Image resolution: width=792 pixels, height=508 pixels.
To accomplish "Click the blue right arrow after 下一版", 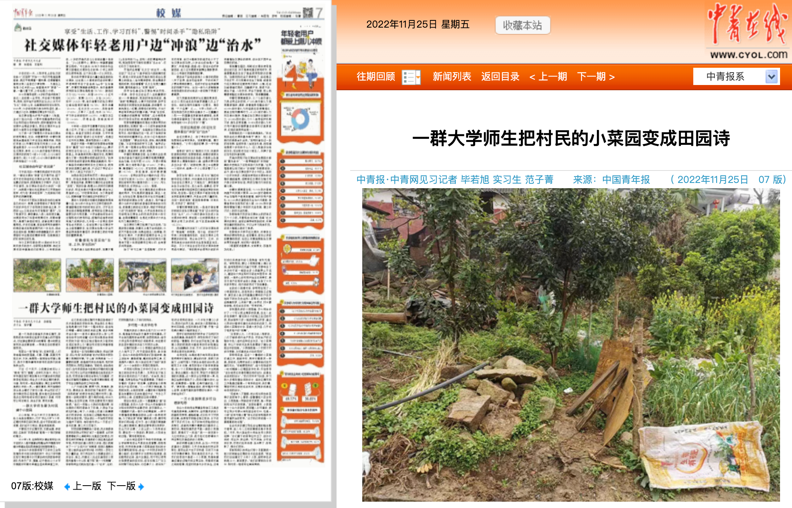I will [x=142, y=487].
